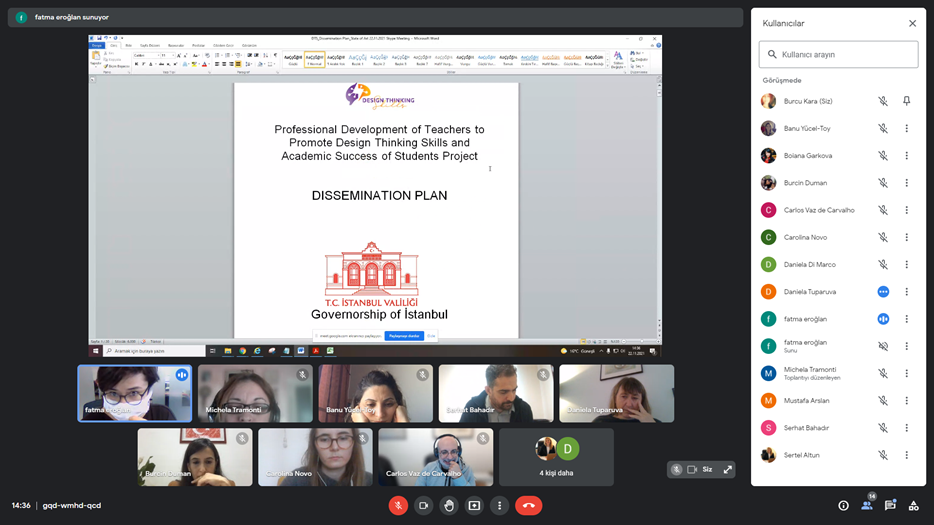Open more options in the bottom call controls
The height and width of the screenshot is (525, 934).
[x=499, y=505]
